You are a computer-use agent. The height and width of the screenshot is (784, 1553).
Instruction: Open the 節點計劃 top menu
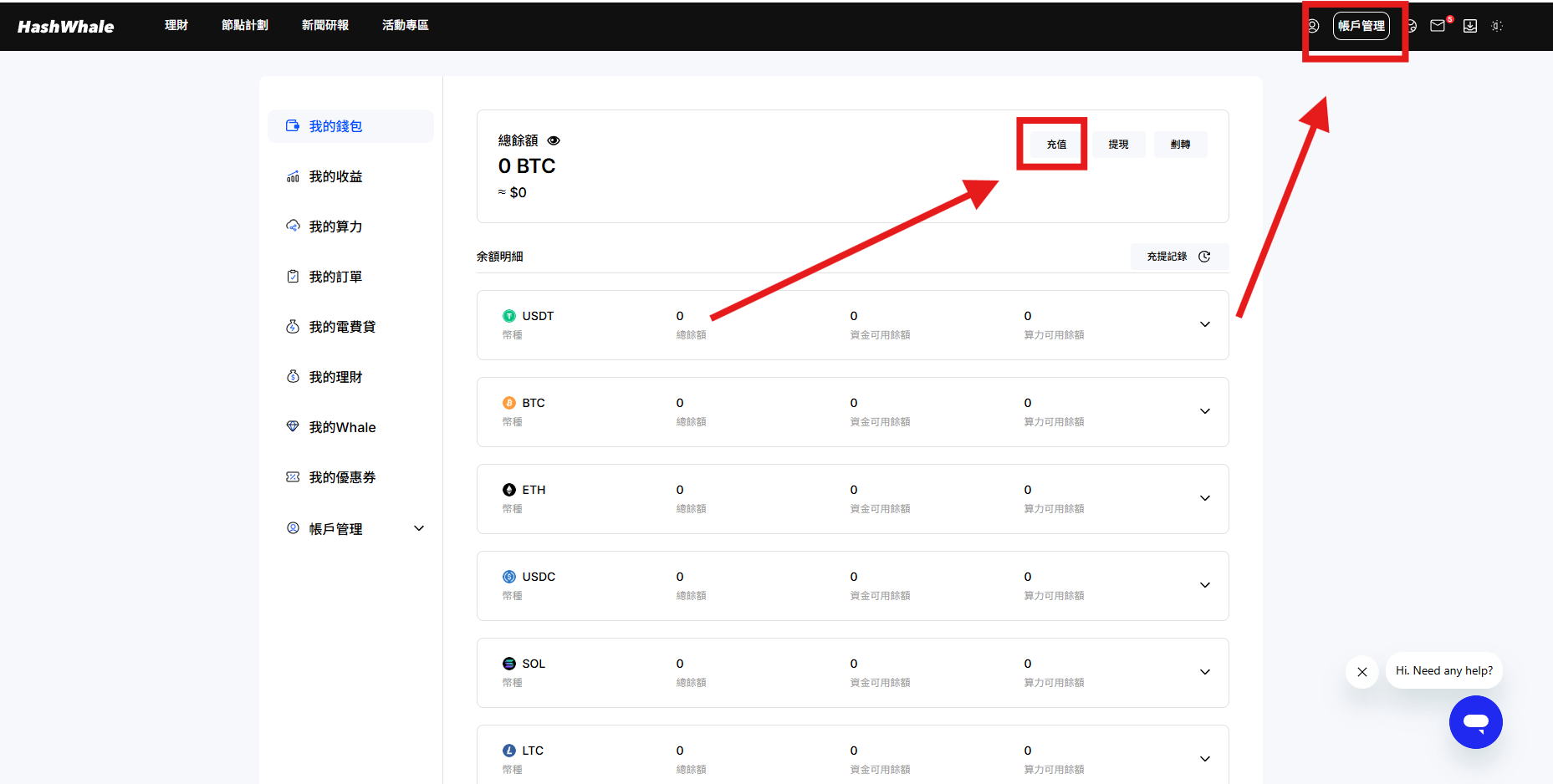pos(245,25)
